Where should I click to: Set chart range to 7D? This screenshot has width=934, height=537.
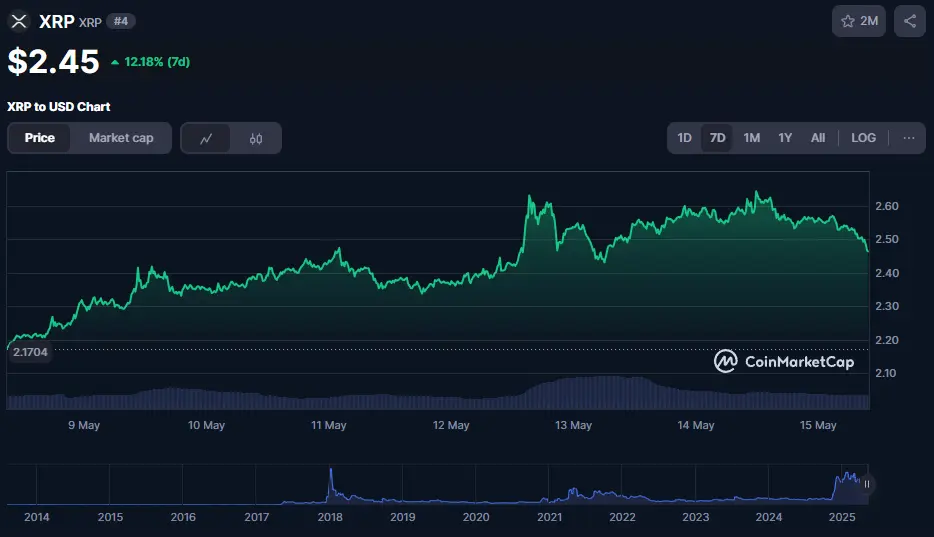(717, 138)
